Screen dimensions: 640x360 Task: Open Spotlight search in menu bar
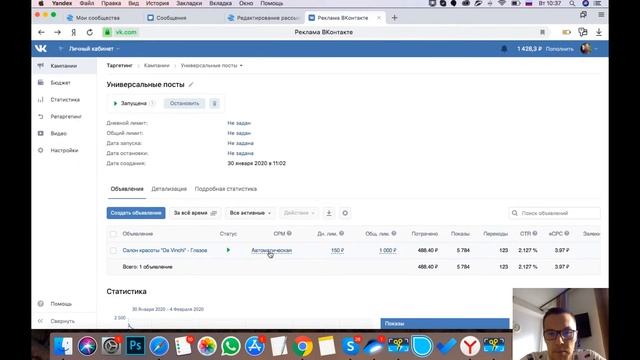[x=572, y=3]
